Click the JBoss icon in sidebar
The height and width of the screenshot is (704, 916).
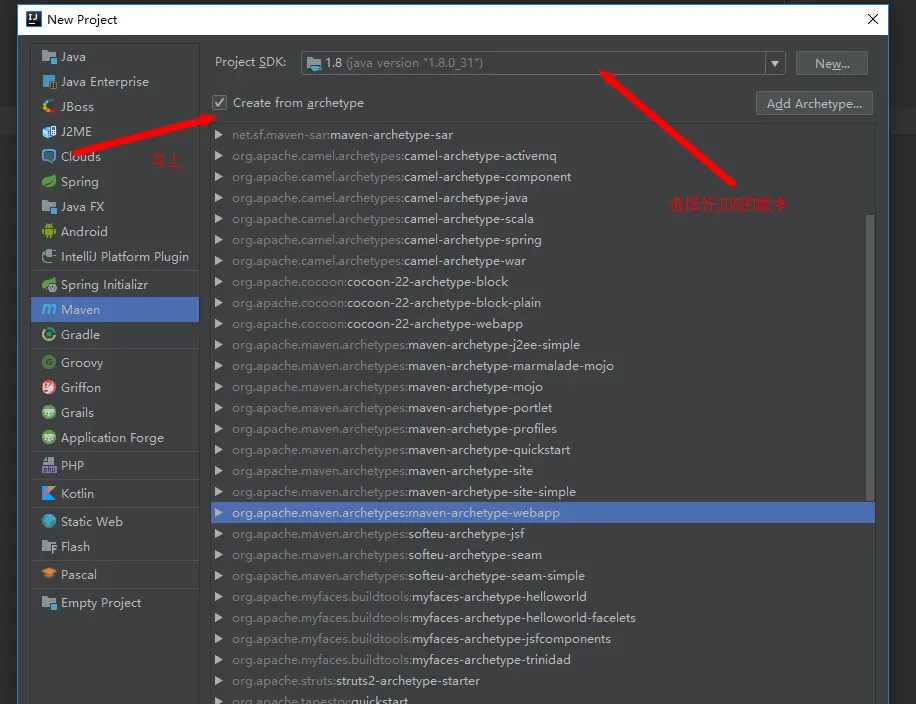coord(49,106)
